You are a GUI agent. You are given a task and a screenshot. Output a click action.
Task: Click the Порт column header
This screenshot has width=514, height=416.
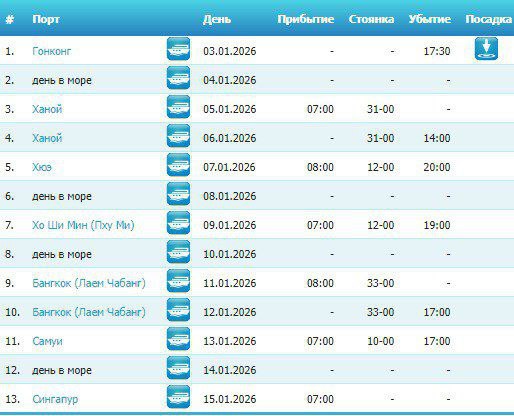tap(46, 19)
